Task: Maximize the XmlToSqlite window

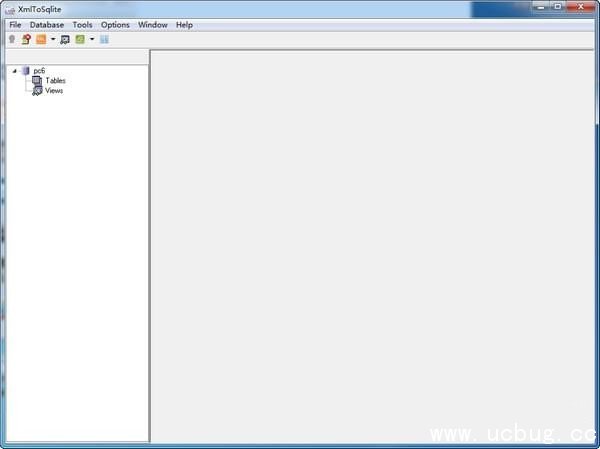Action: [558, 7]
